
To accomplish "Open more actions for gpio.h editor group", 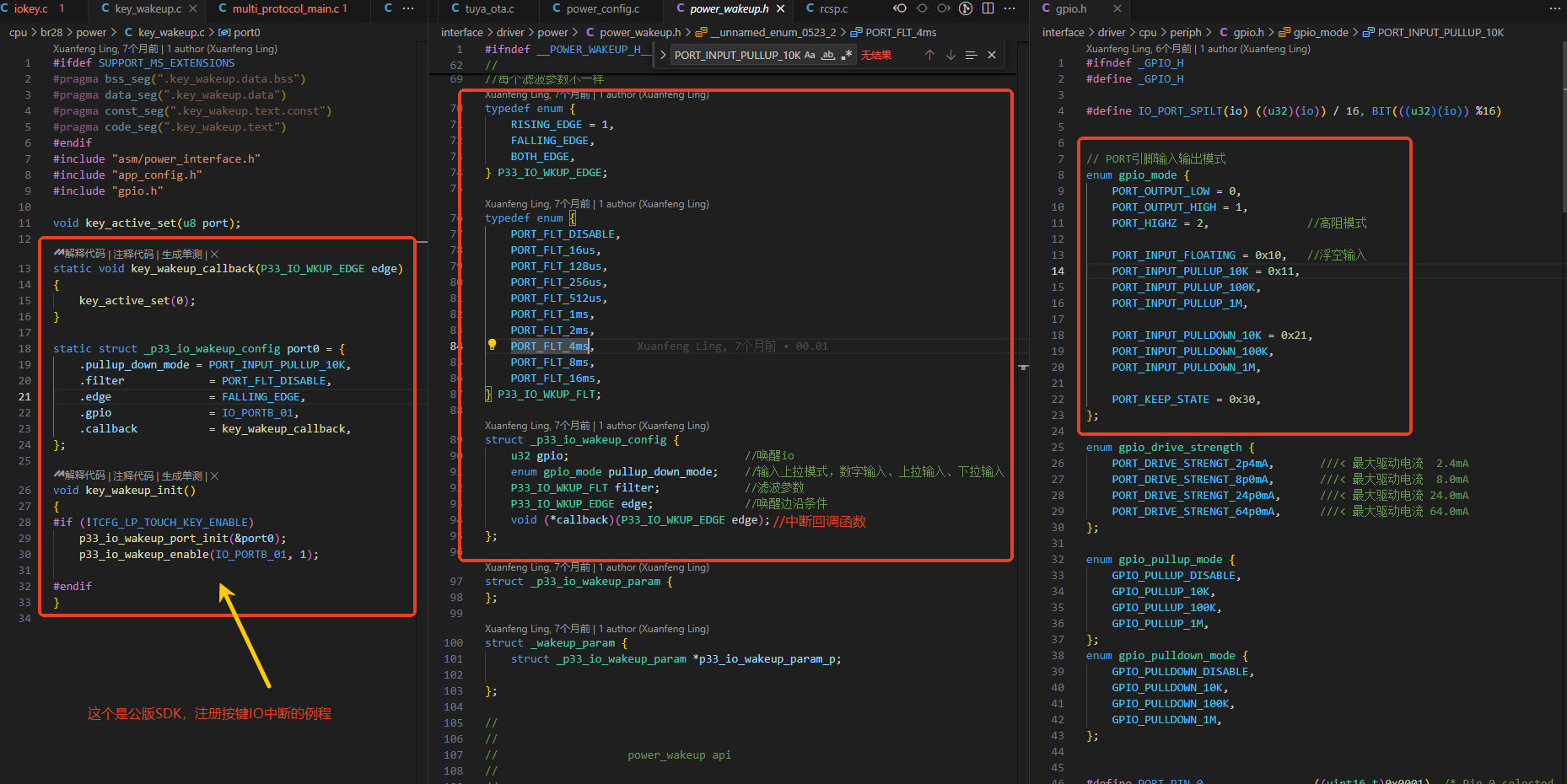I will click(1554, 8).
